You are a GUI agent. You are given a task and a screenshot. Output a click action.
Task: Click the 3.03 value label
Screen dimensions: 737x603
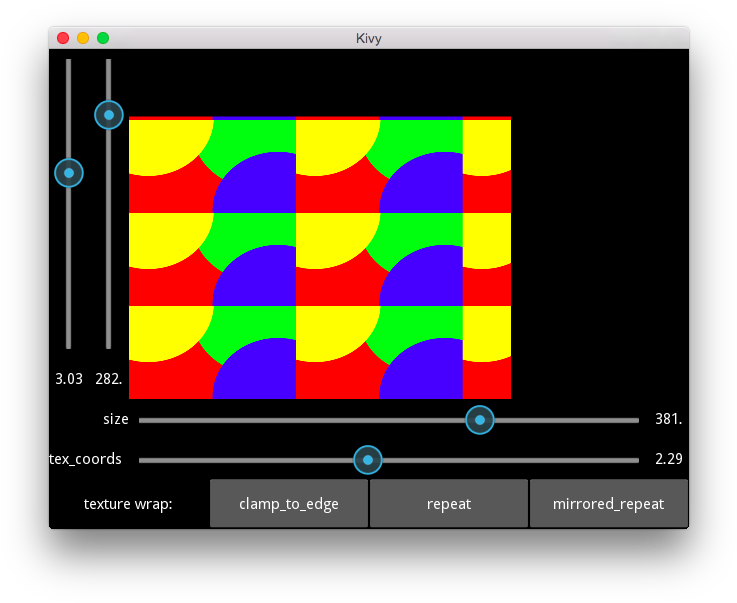tap(69, 378)
